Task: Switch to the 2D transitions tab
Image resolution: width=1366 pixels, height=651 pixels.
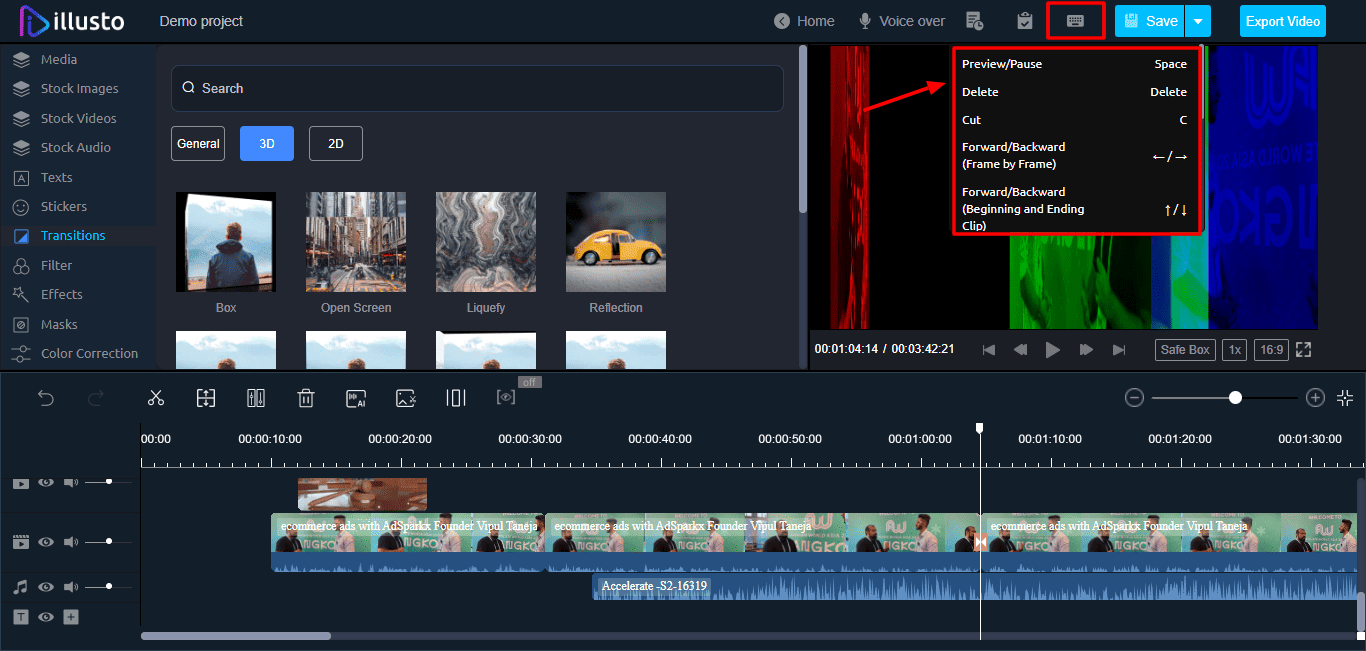Action: point(336,144)
